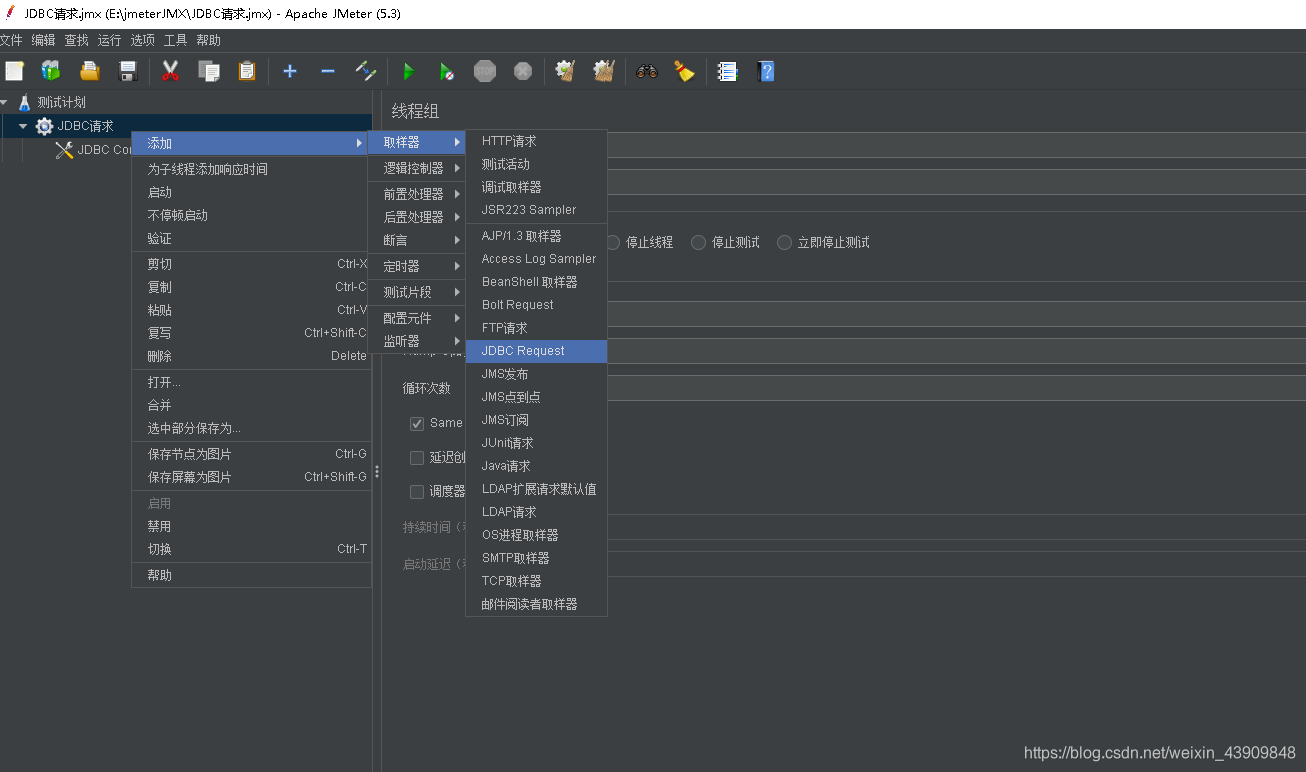
Task: Choose HTTP请求 sampler
Action: [536, 141]
